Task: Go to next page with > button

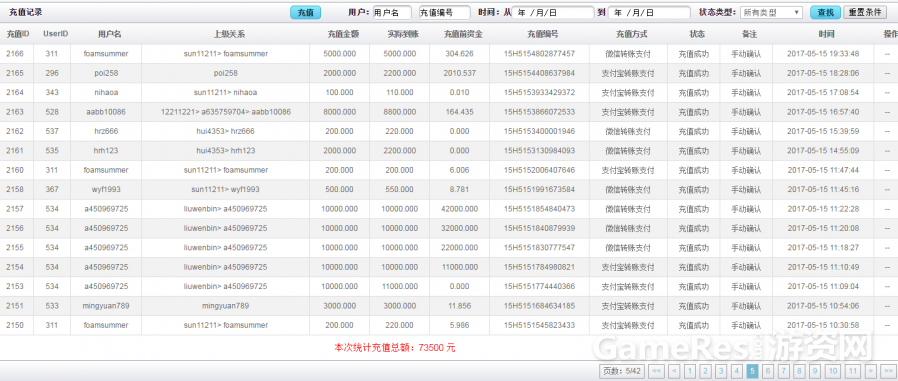Action: click(x=871, y=371)
